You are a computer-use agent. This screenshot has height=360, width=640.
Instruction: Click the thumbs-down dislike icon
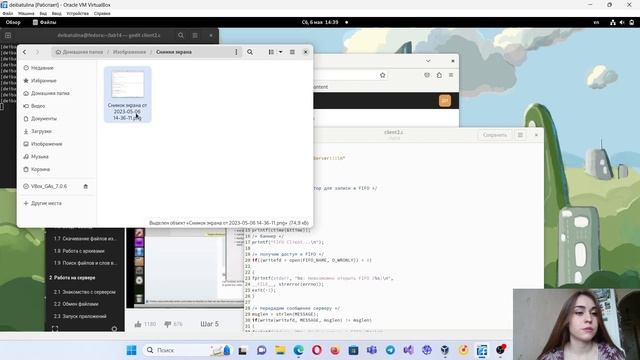coord(167,324)
